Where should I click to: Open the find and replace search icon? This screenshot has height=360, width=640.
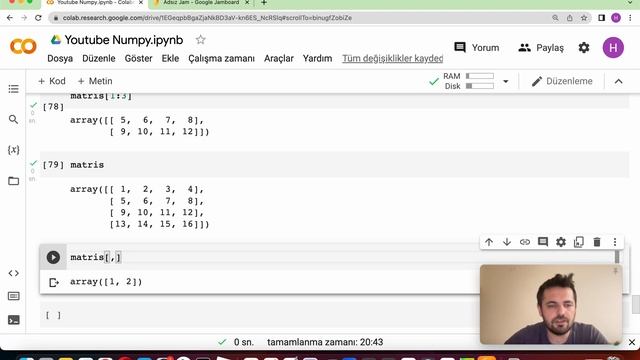pyautogui.click(x=13, y=119)
